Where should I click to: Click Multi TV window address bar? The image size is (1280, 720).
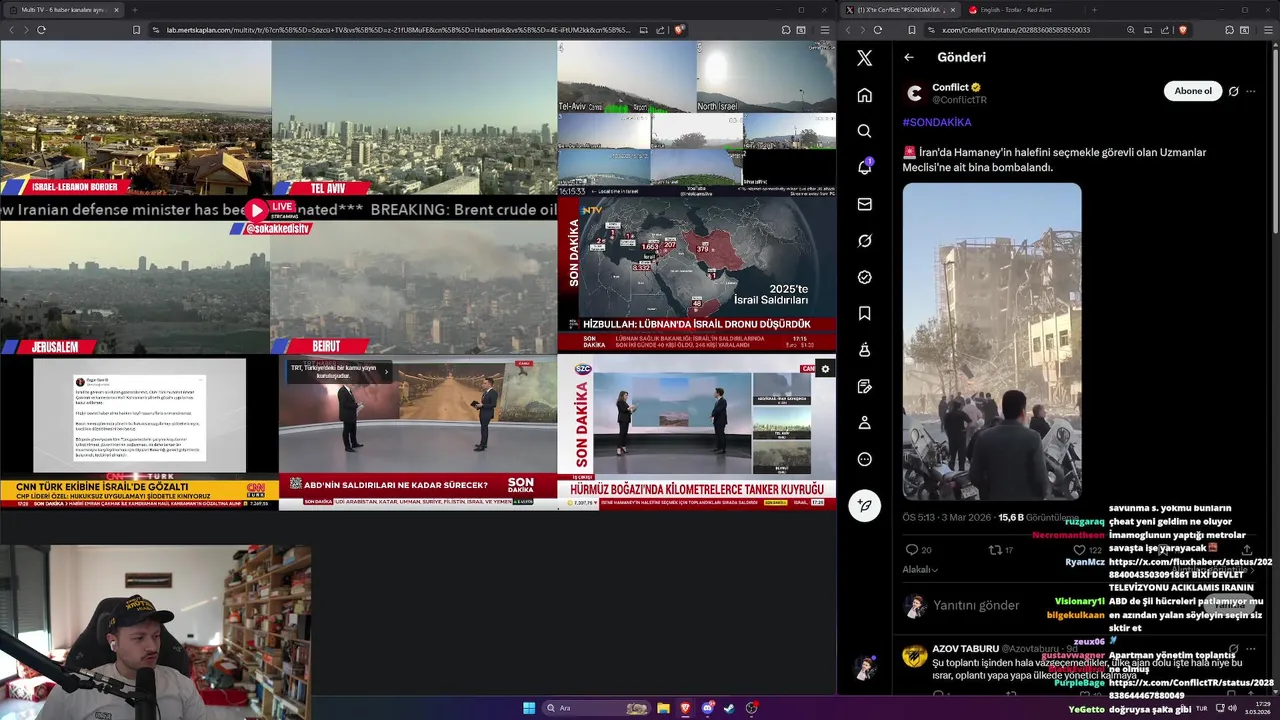pos(398,30)
